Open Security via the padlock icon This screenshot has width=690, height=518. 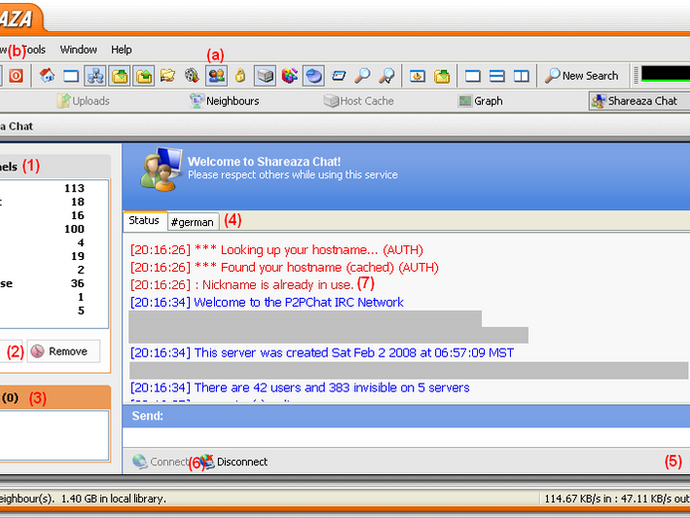(240, 76)
